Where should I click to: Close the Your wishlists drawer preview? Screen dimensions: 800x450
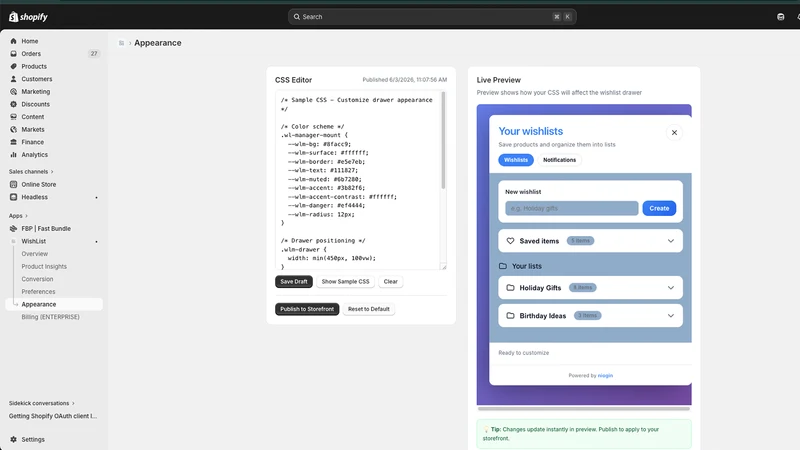pos(674,133)
